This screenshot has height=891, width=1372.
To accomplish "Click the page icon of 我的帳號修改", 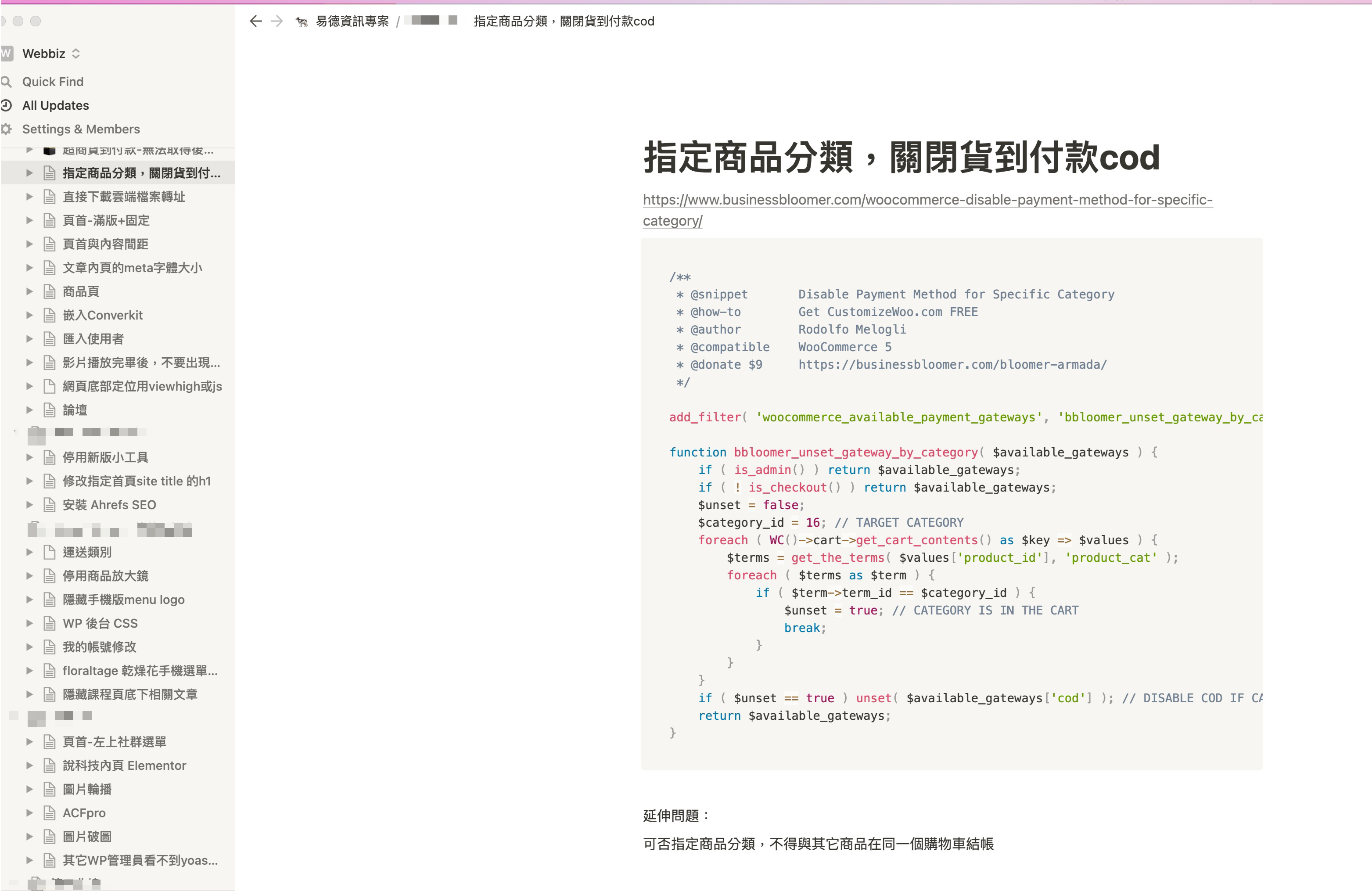I will pyautogui.click(x=50, y=647).
